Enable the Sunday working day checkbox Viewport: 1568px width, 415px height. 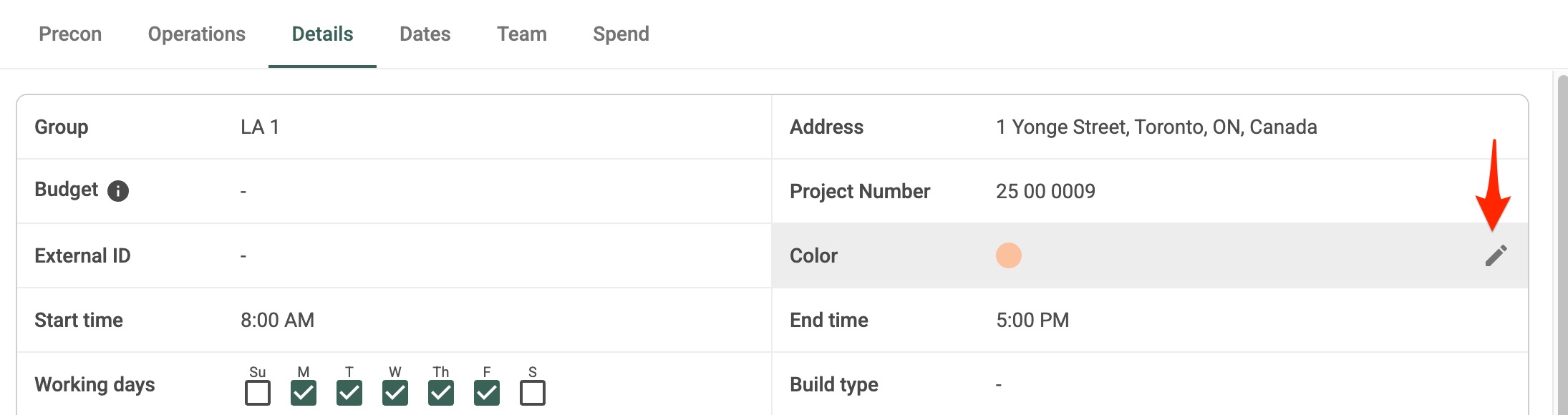click(x=258, y=393)
